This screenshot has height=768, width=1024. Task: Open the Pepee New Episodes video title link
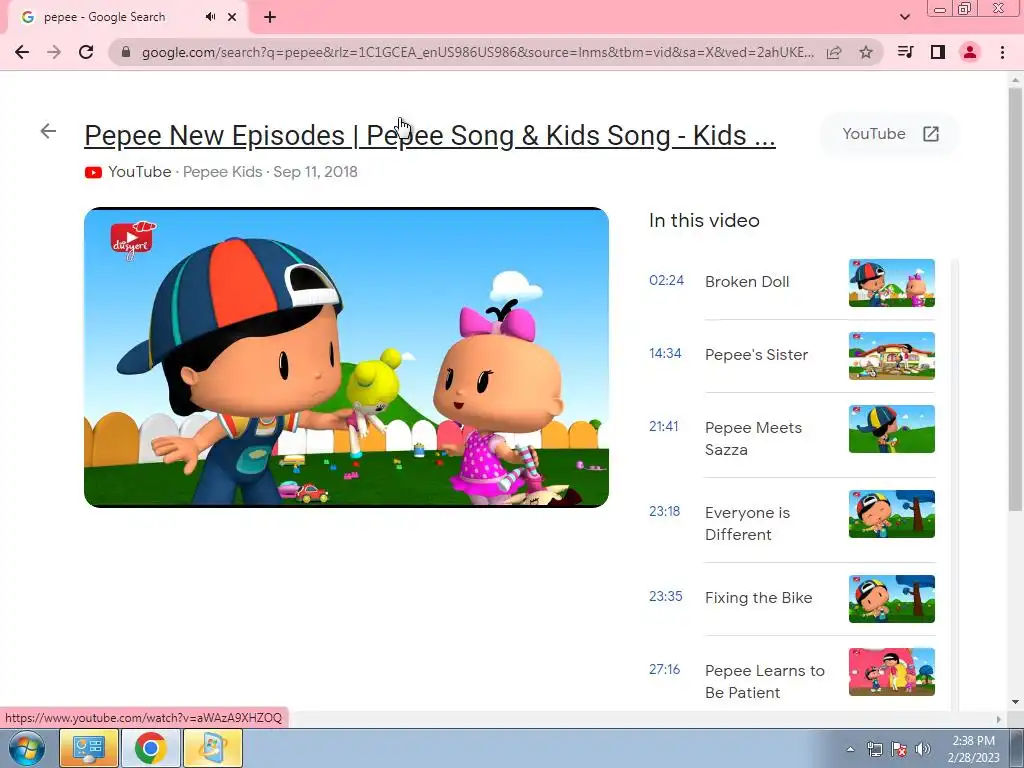click(430, 136)
